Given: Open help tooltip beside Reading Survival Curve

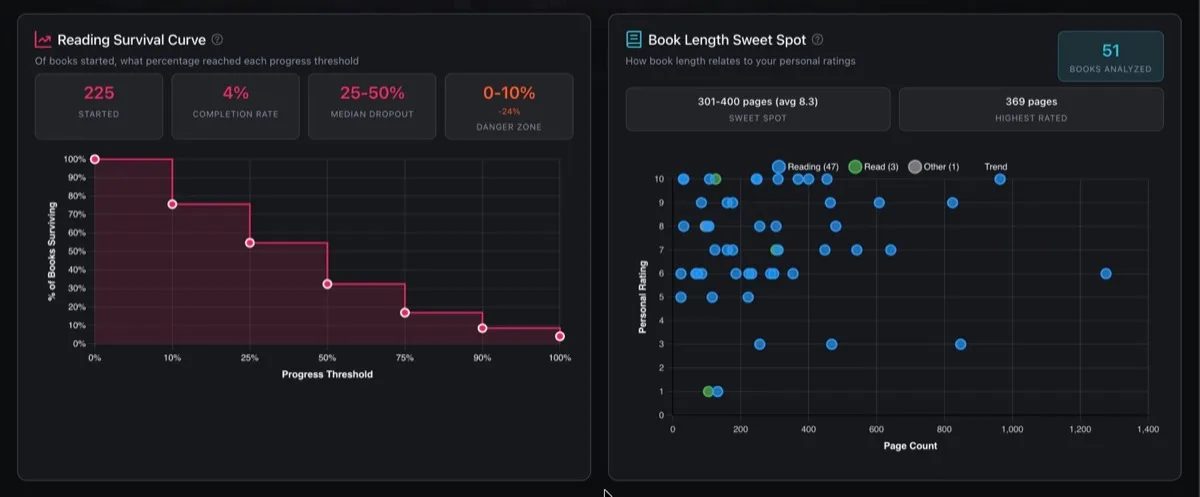Looking at the screenshot, I should point(217,40).
